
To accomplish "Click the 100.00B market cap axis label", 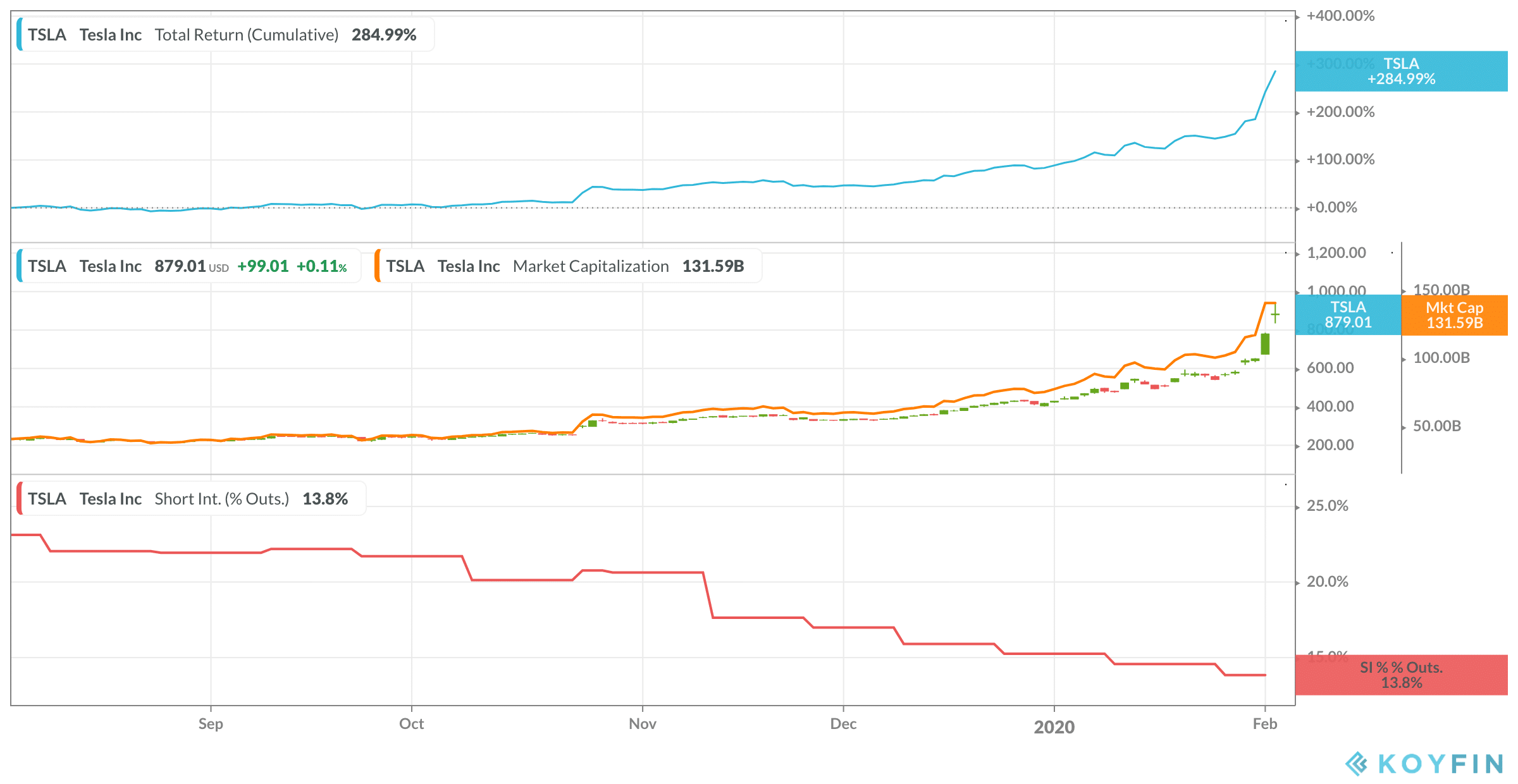I will (x=1441, y=358).
